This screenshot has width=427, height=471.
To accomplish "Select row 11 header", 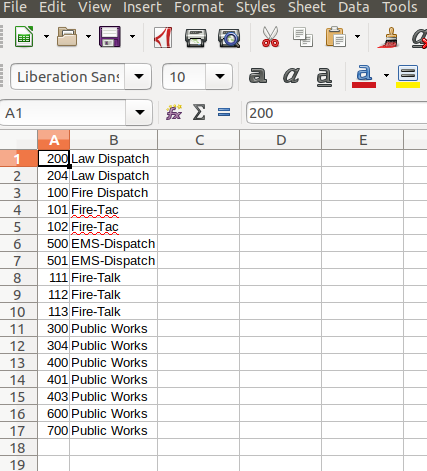I will (x=18, y=329).
